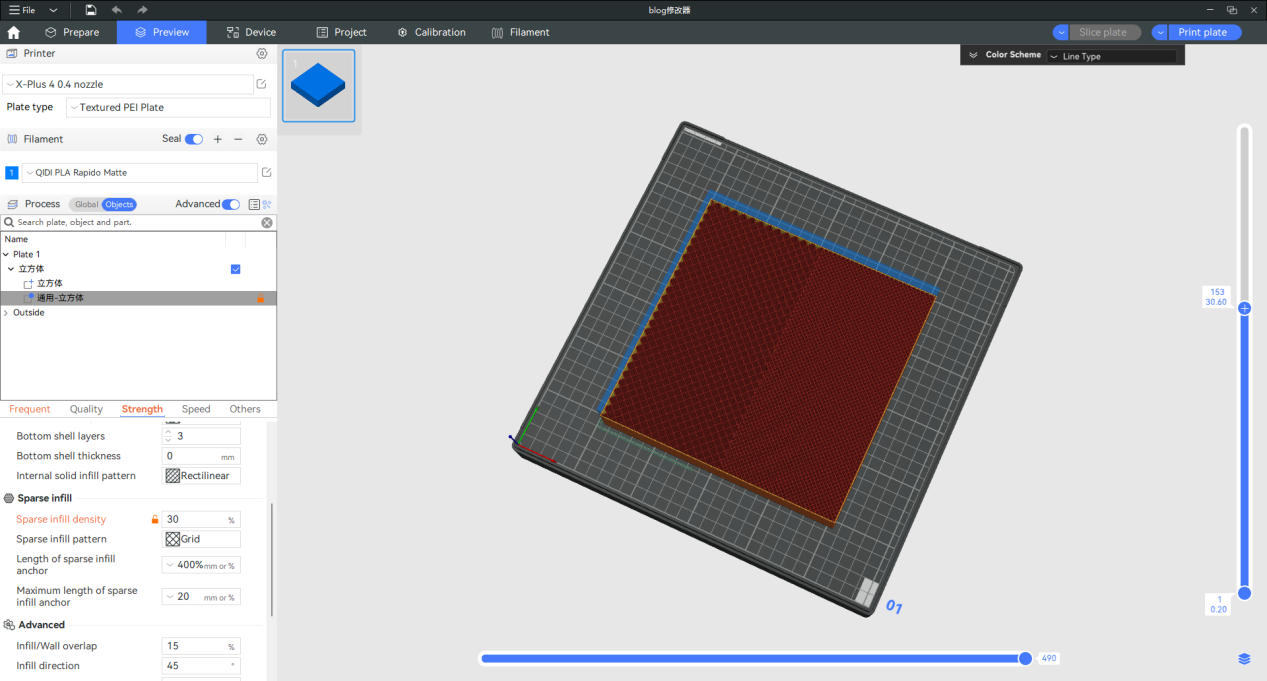This screenshot has width=1267, height=681.
Task: Switch to the Prepare tab
Action: tap(71, 32)
